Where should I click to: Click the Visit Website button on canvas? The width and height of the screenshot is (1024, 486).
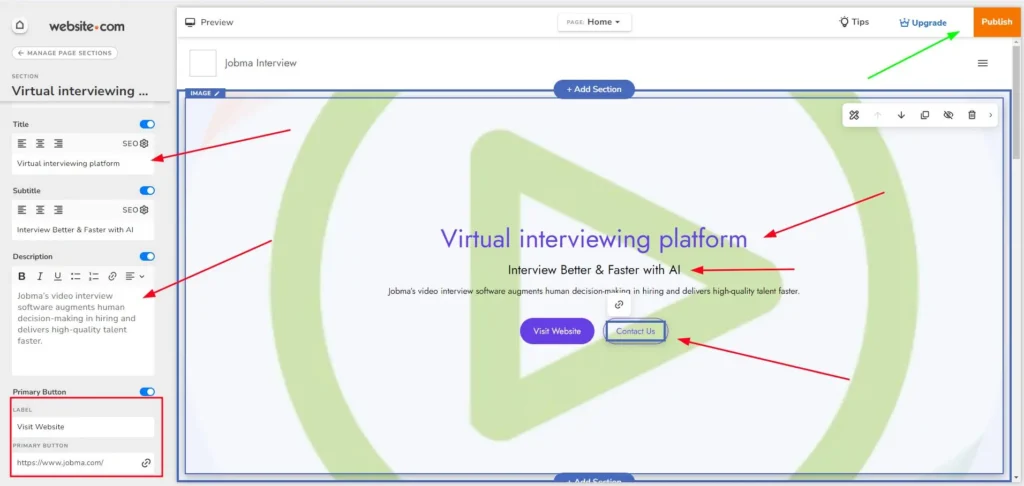pos(557,331)
